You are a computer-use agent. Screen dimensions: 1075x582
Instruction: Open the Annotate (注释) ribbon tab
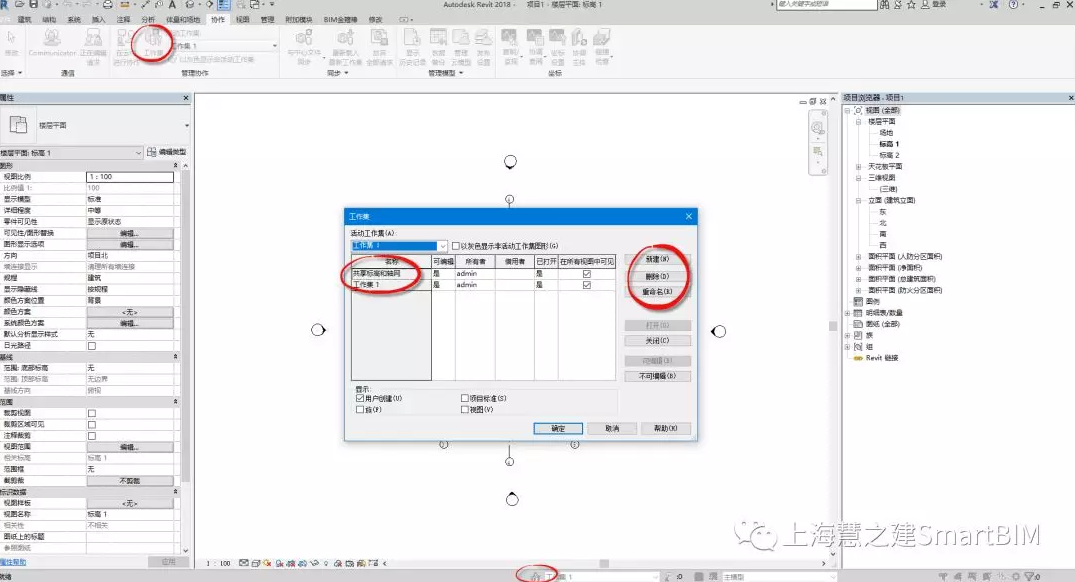pyautogui.click(x=123, y=20)
